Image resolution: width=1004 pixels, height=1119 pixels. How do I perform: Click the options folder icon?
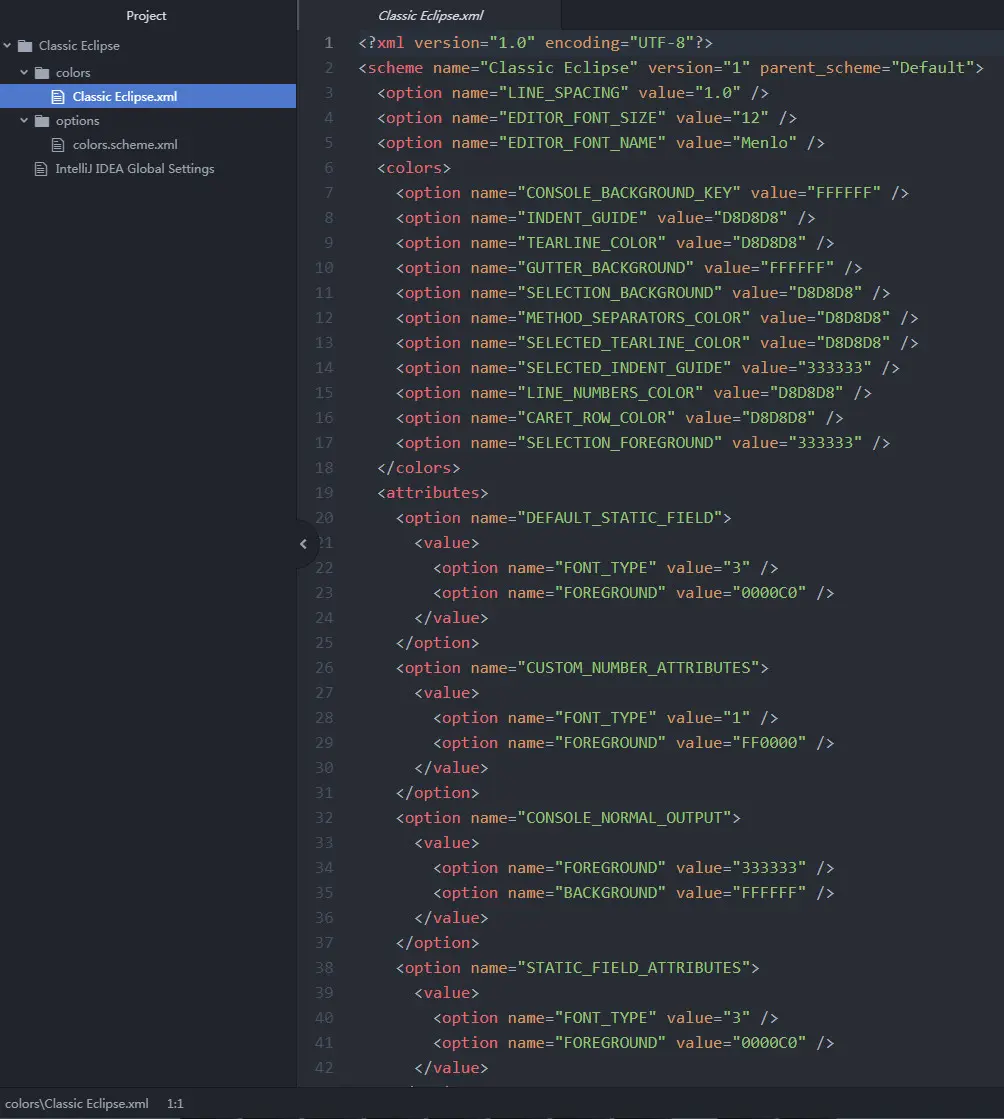43,121
